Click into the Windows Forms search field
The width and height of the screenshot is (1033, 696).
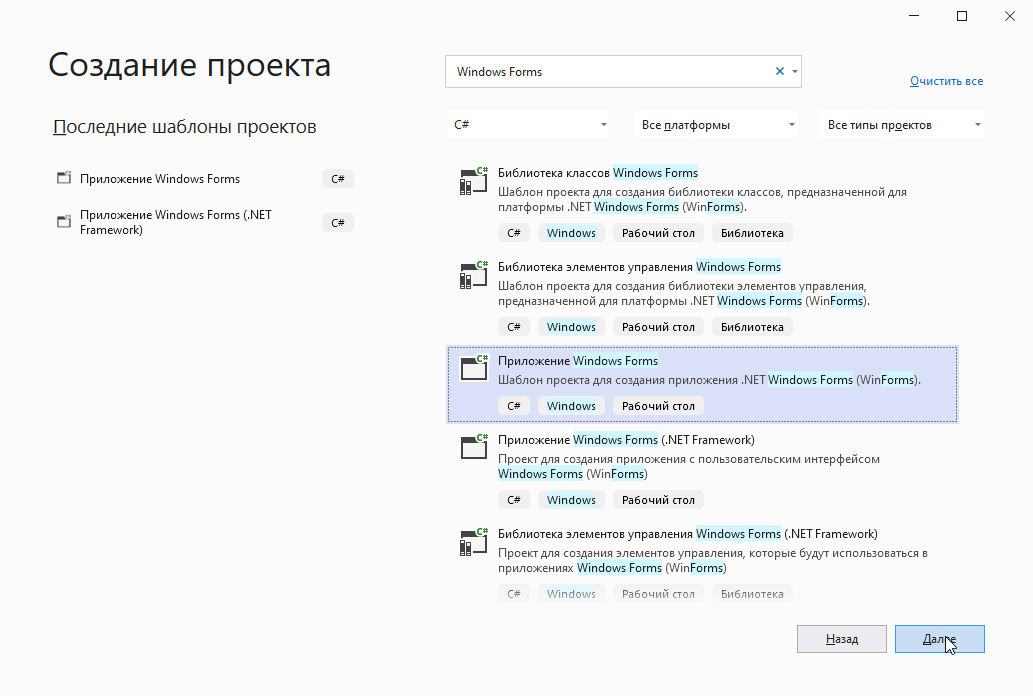tap(610, 72)
